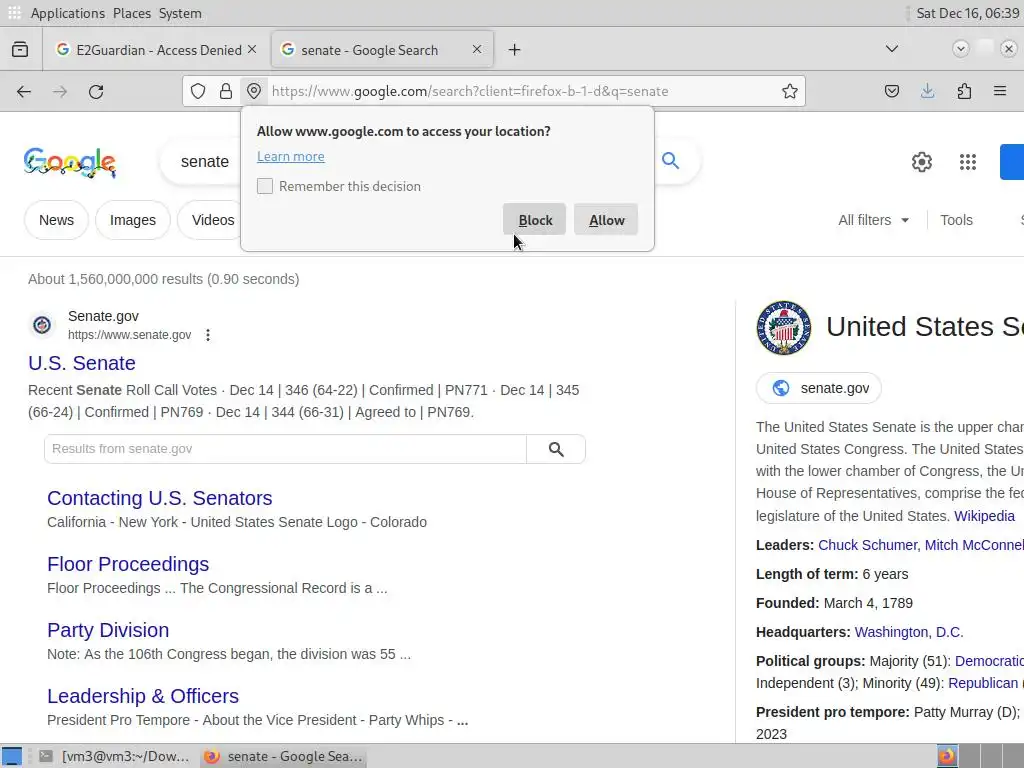Open Party Division link
The height and width of the screenshot is (768, 1024).
pyautogui.click(x=108, y=630)
